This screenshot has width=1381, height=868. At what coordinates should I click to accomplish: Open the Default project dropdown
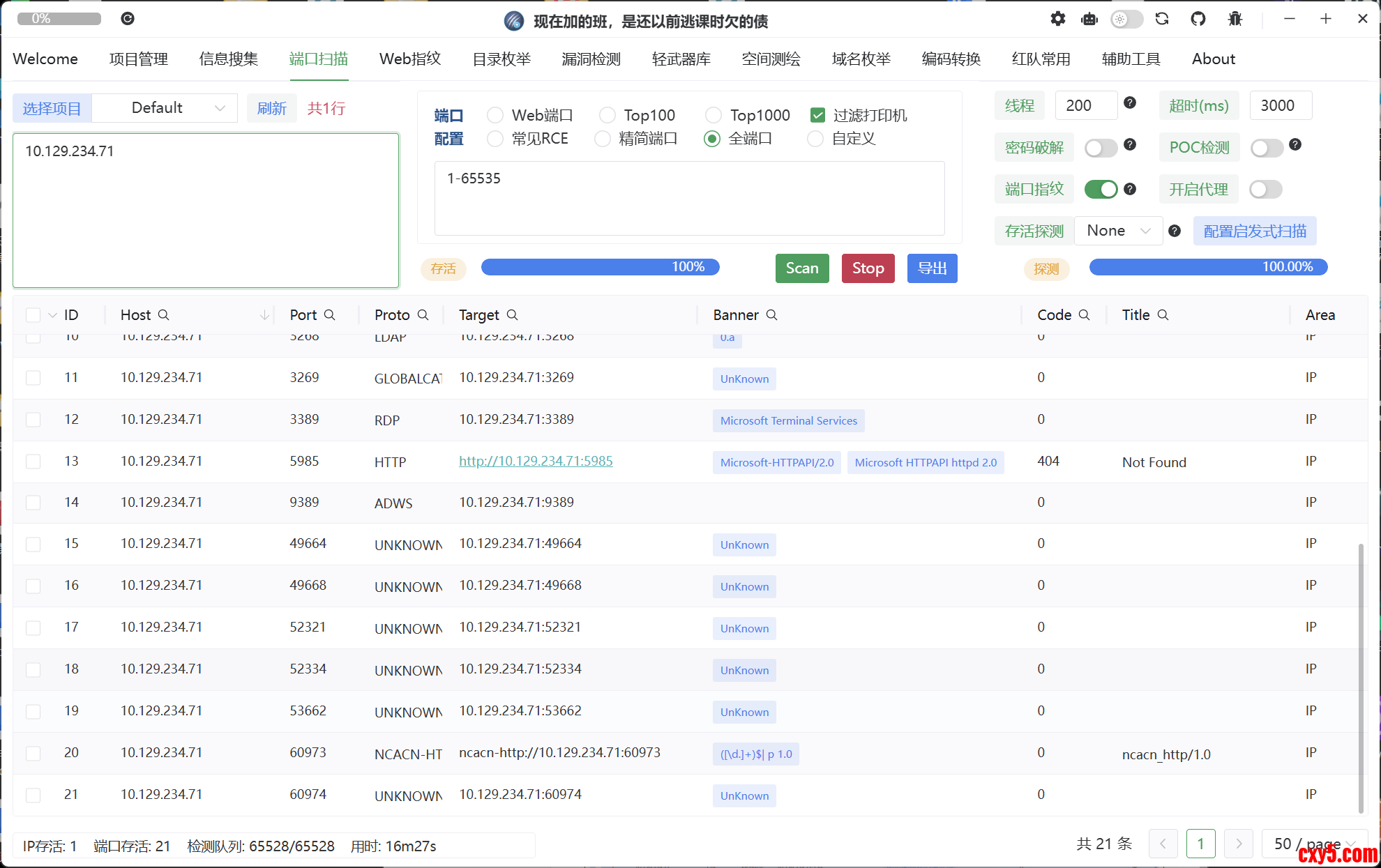[165, 108]
